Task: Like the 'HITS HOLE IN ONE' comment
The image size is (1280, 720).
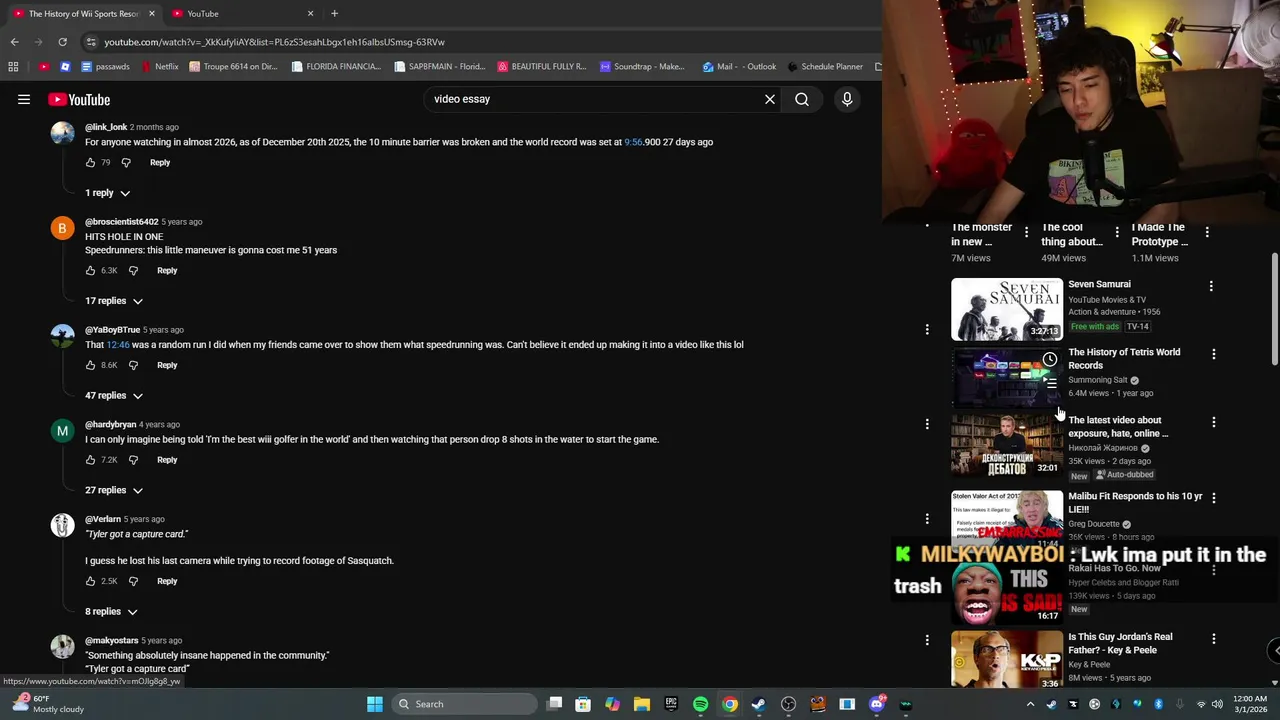Action: [90, 270]
